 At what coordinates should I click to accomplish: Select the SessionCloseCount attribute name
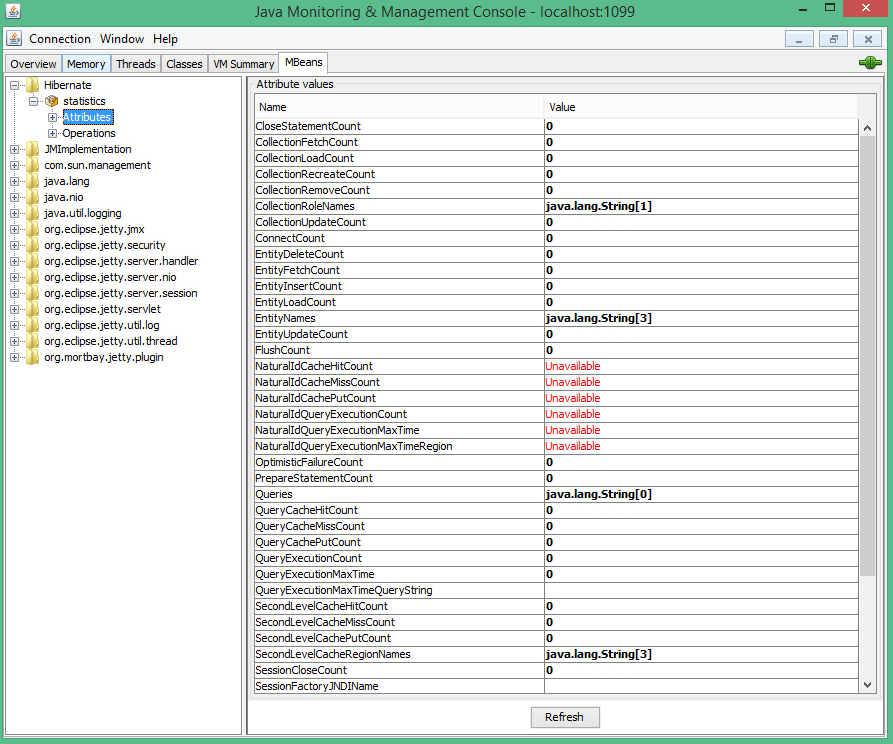pos(301,671)
